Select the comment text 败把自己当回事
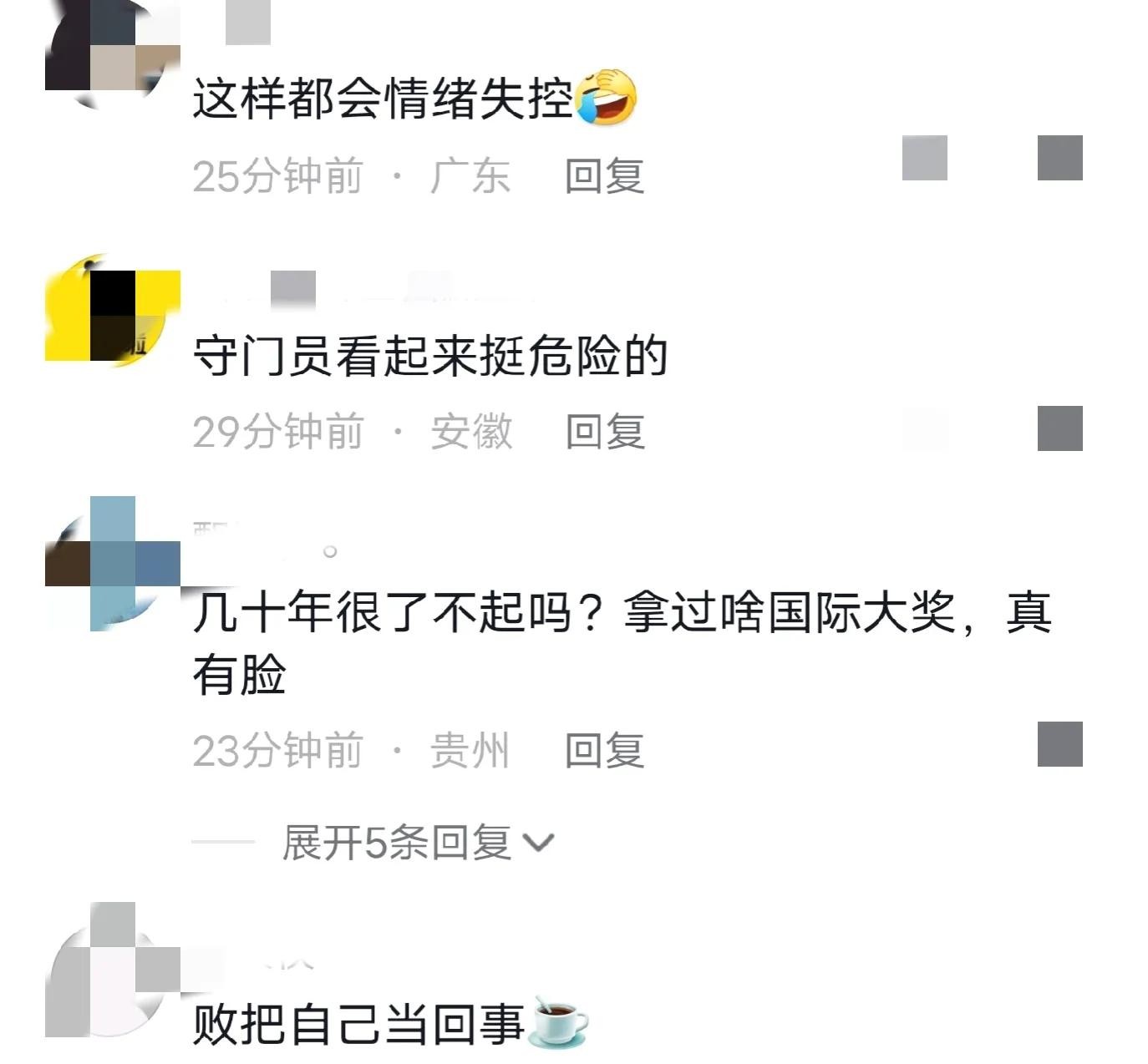This screenshot has height=1064, width=1148. (358, 1024)
